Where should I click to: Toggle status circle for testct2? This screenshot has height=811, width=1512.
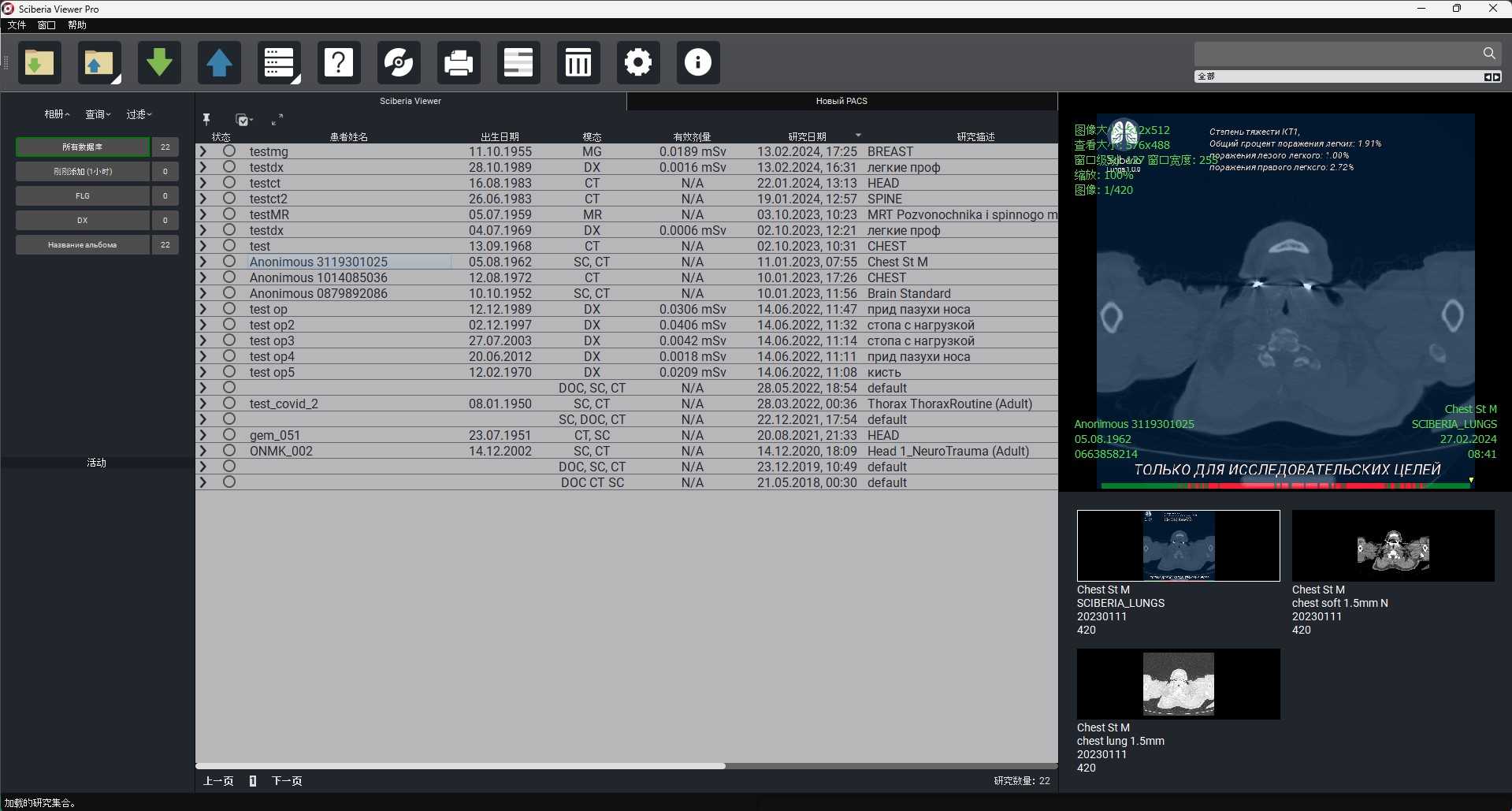(x=229, y=198)
